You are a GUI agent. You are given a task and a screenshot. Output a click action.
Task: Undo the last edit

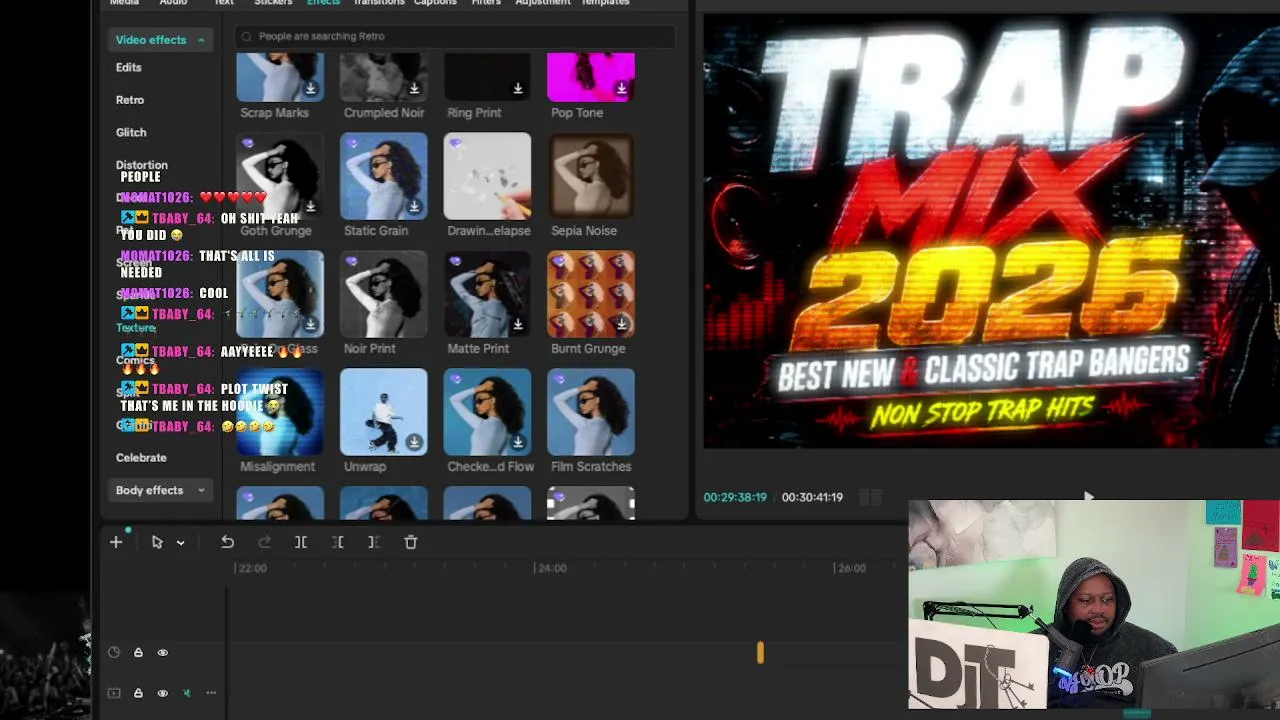coord(228,542)
